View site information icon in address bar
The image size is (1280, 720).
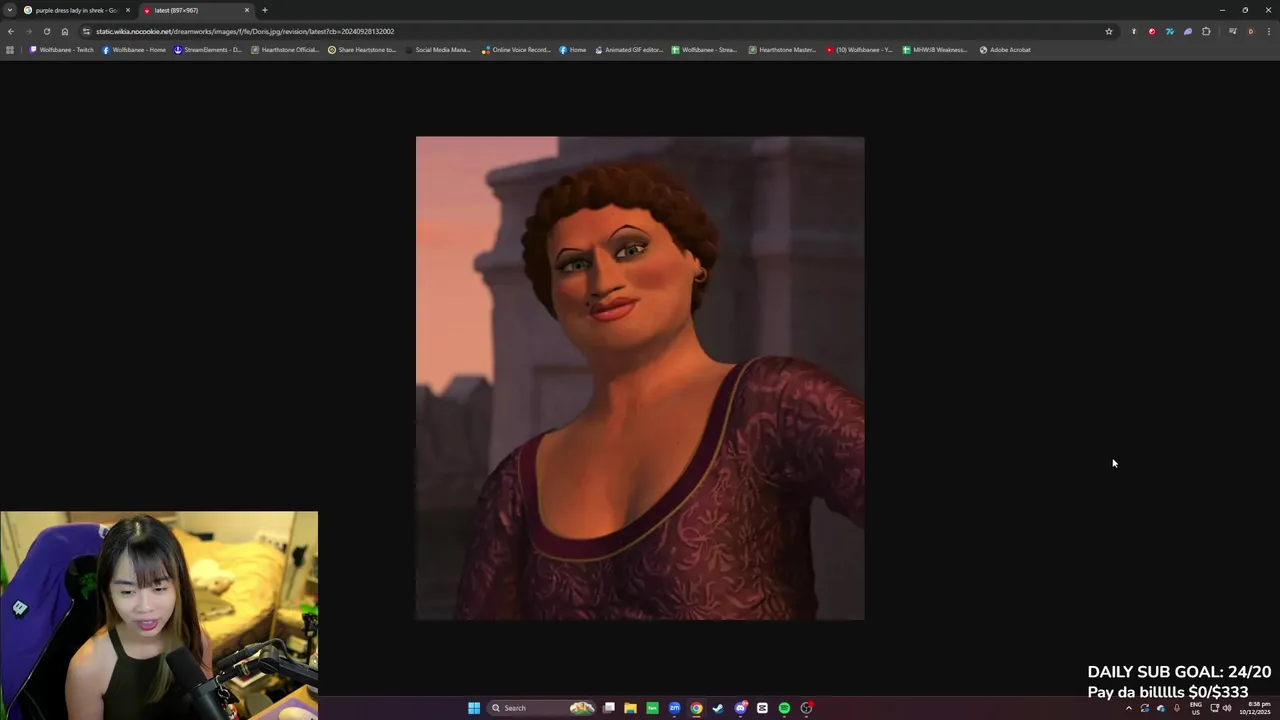click(88, 31)
